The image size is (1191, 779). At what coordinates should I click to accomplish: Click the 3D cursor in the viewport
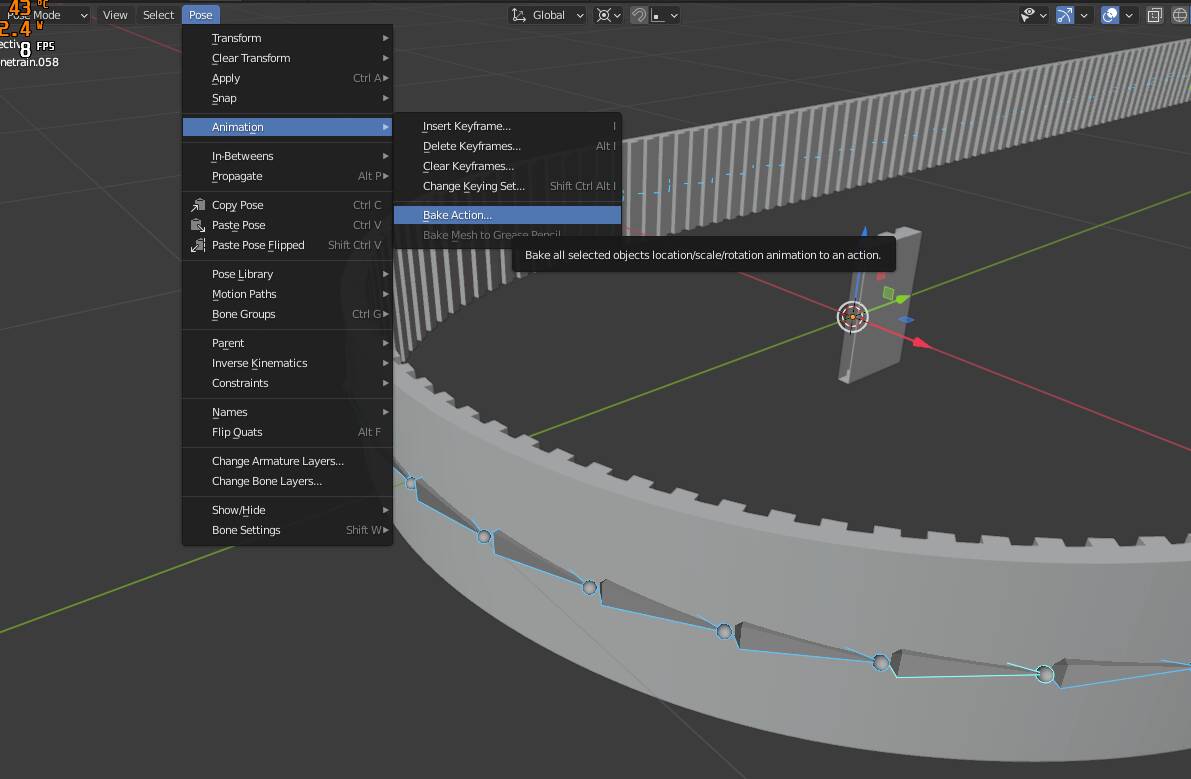tap(852, 317)
